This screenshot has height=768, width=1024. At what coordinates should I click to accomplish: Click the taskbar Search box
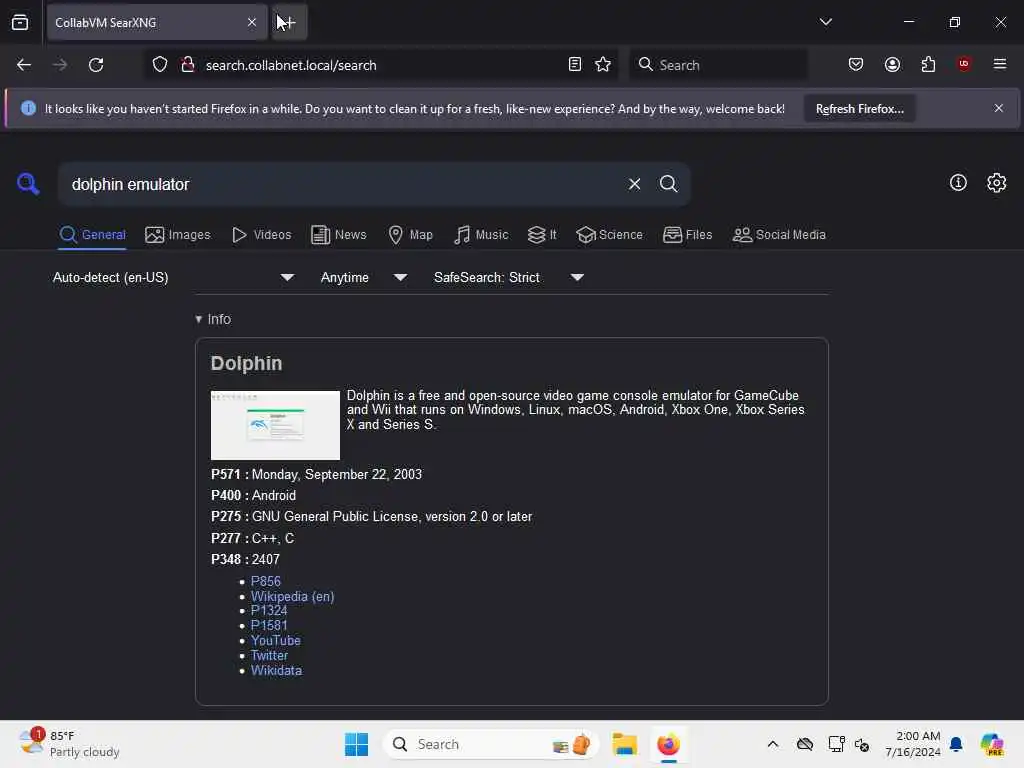(491, 744)
